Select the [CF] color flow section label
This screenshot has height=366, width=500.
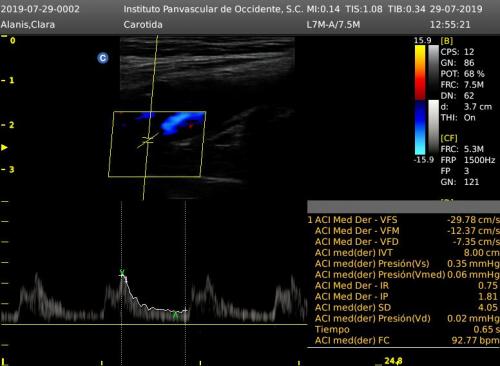[449, 138]
